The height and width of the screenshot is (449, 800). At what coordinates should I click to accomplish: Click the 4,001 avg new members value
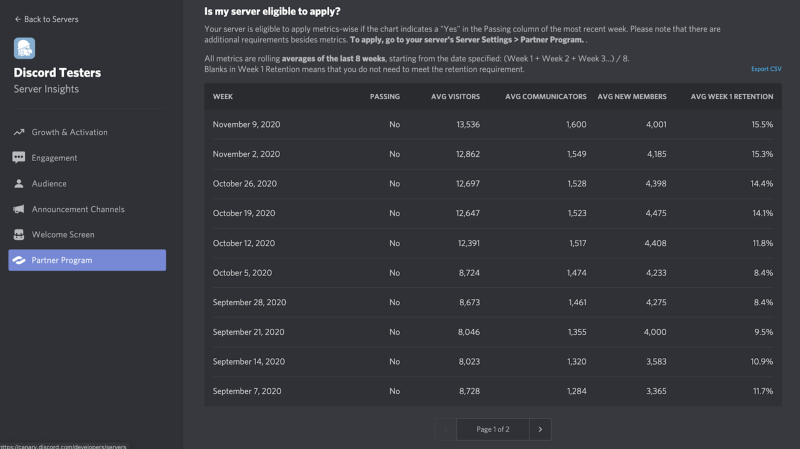coord(656,124)
